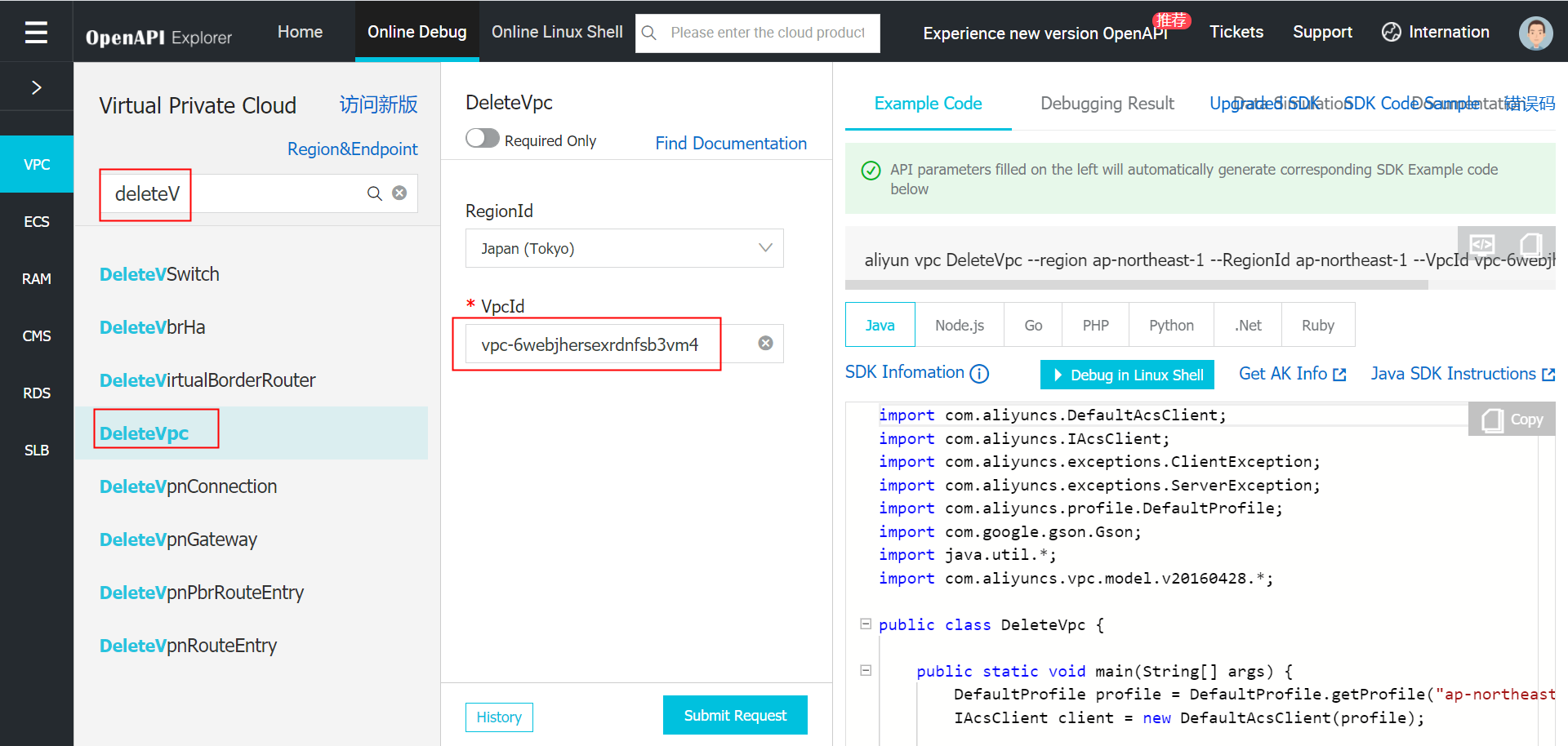Image resolution: width=1568 pixels, height=746 pixels.
Task: Open the DeleteVpnConnection API
Action: pyautogui.click(x=188, y=486)
